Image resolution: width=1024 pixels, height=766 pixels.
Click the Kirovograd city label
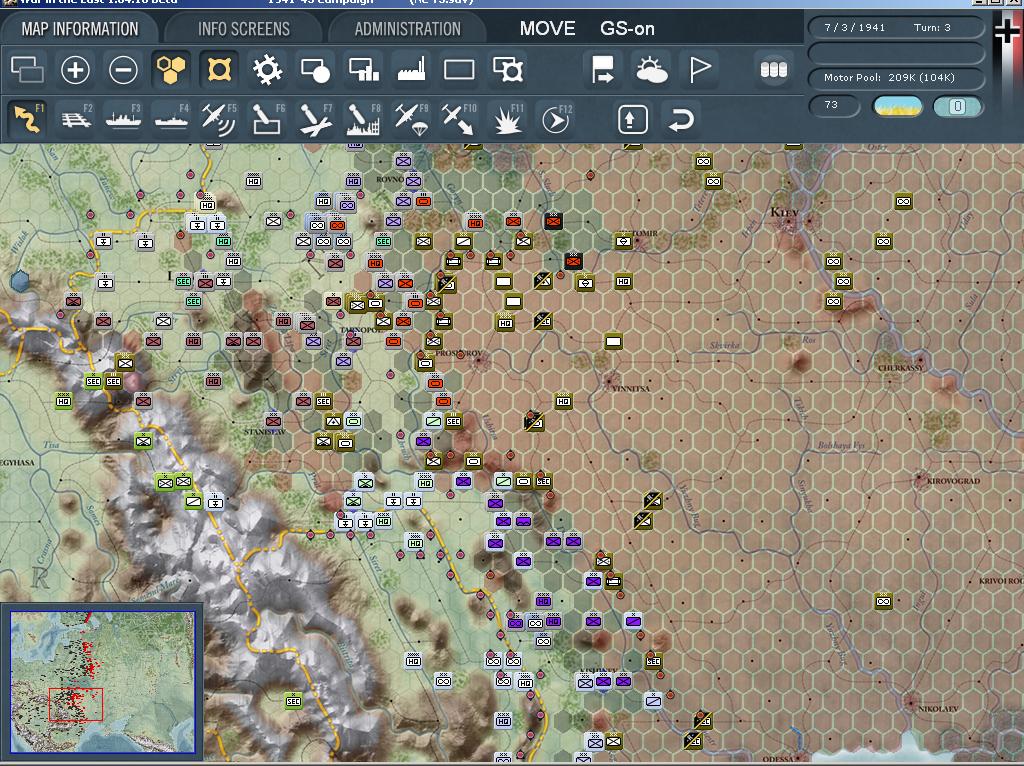click(954, 481)
